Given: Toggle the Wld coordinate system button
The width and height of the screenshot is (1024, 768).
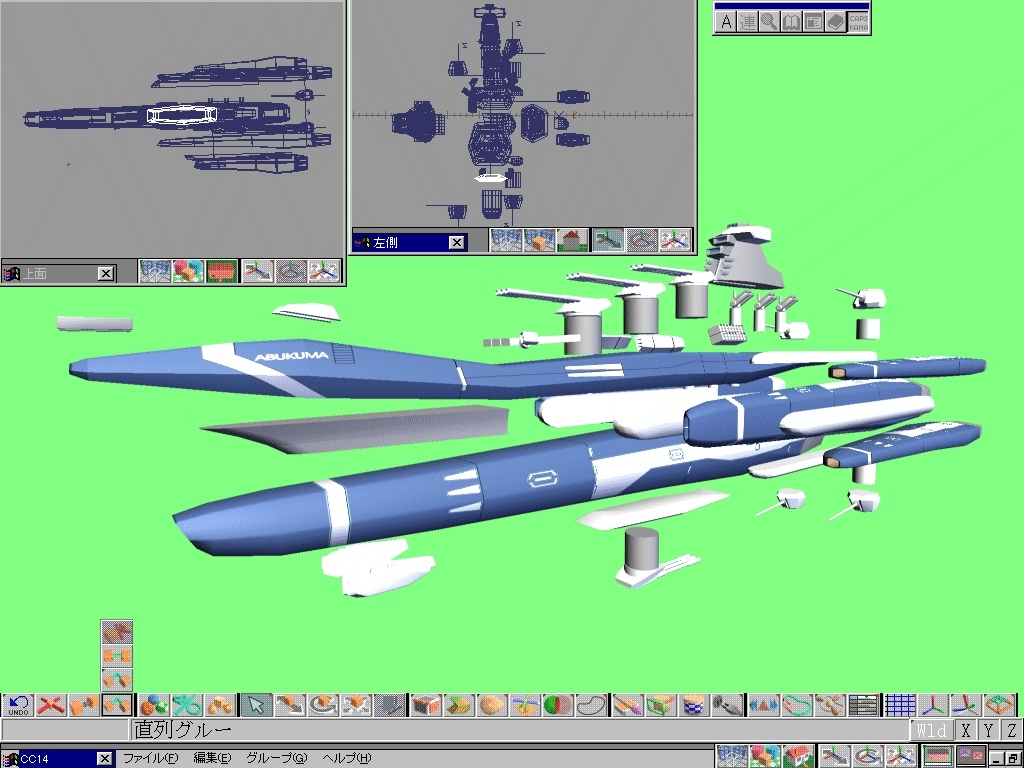Looking at the screenshot, I should [x=932, y=730].
